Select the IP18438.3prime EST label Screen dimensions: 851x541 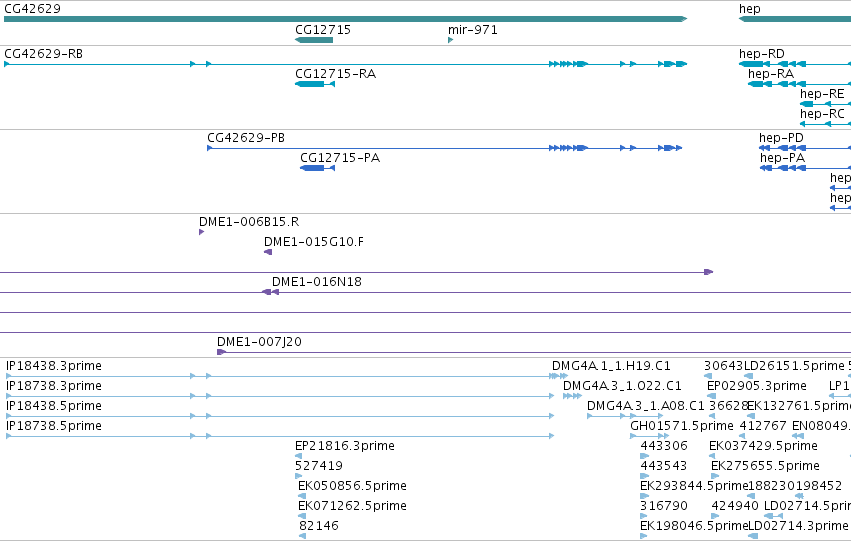tap(54, 366)
